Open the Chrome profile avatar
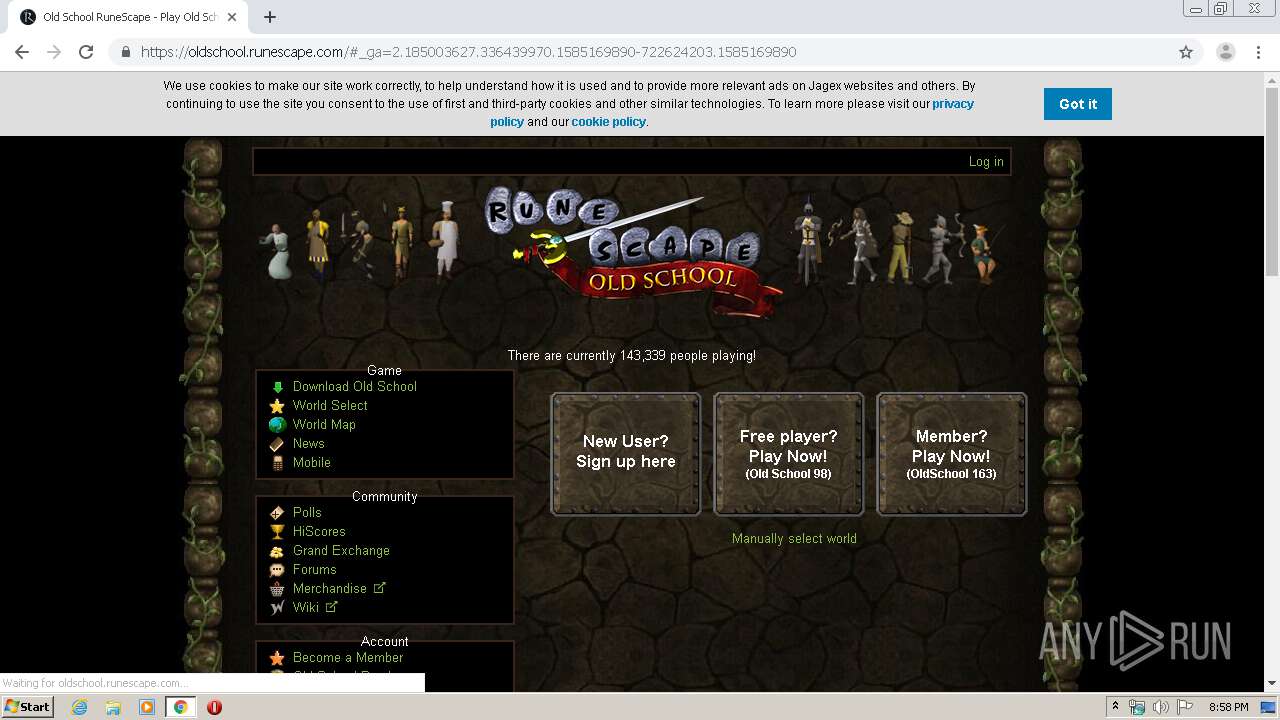 point(1225,52)
